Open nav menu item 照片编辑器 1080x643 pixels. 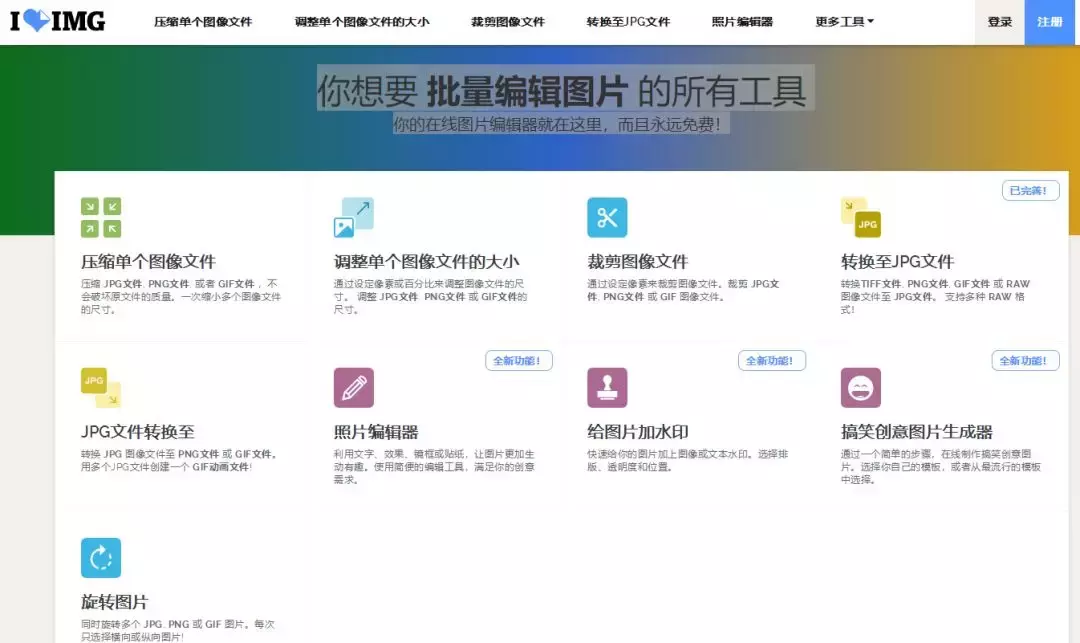tap(742, 22)
